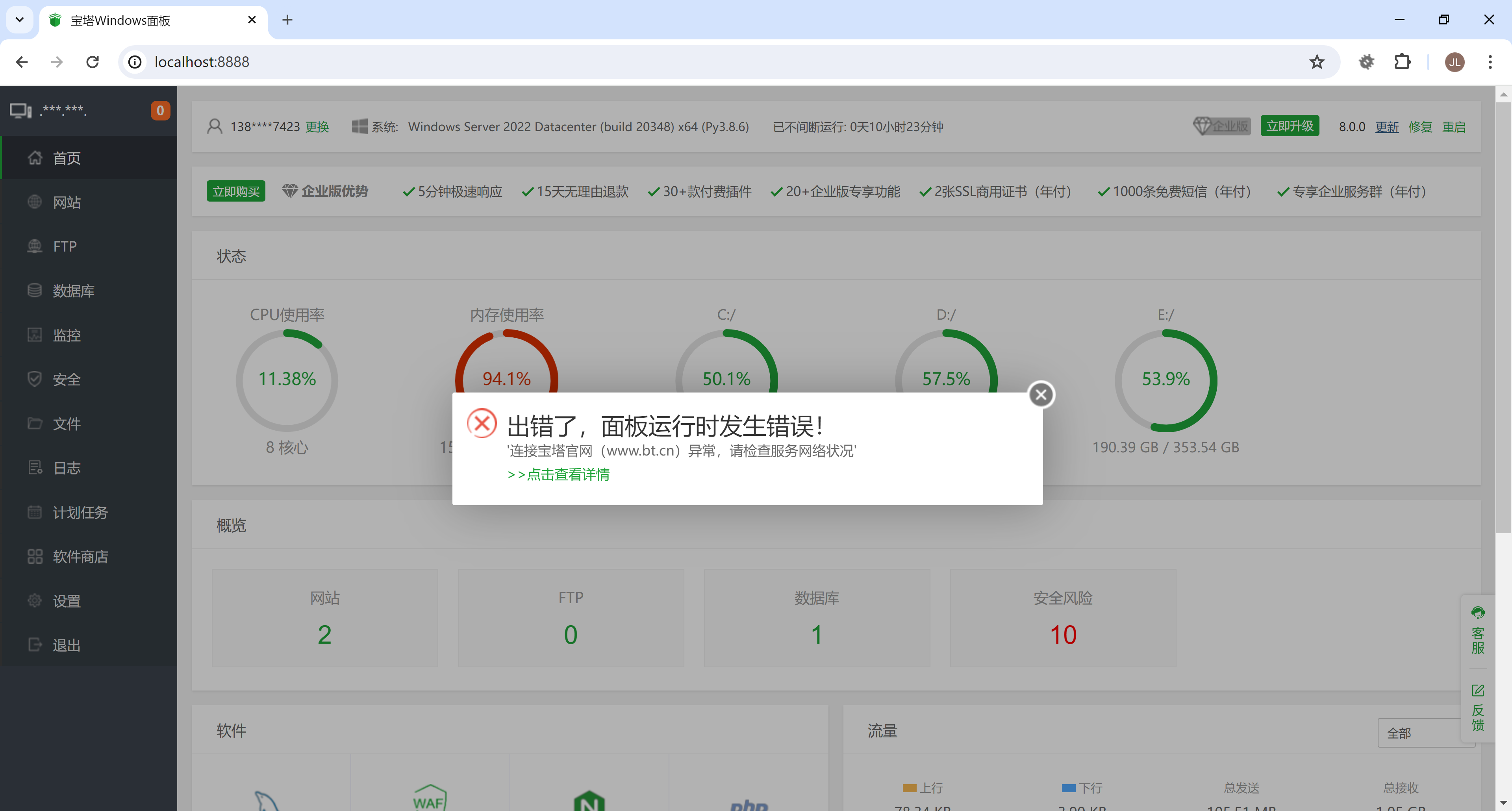
Task: Open the FTP overview card showing 0
Action: coord(571,617)
